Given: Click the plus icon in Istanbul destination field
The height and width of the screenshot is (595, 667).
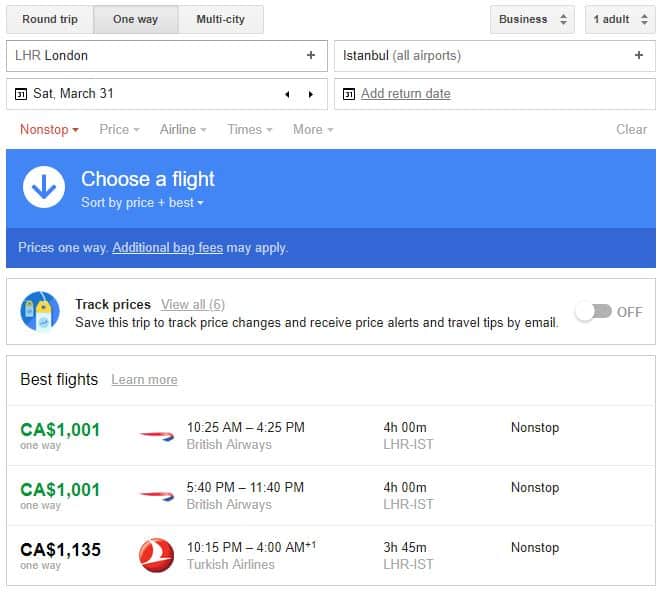Looking at the screenshot, I should (x=639, y=56).
